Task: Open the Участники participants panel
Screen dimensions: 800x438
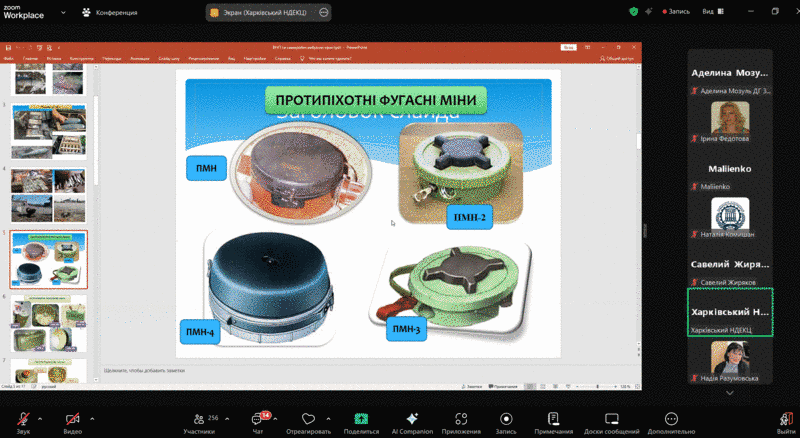Action: tap(199, 423)
